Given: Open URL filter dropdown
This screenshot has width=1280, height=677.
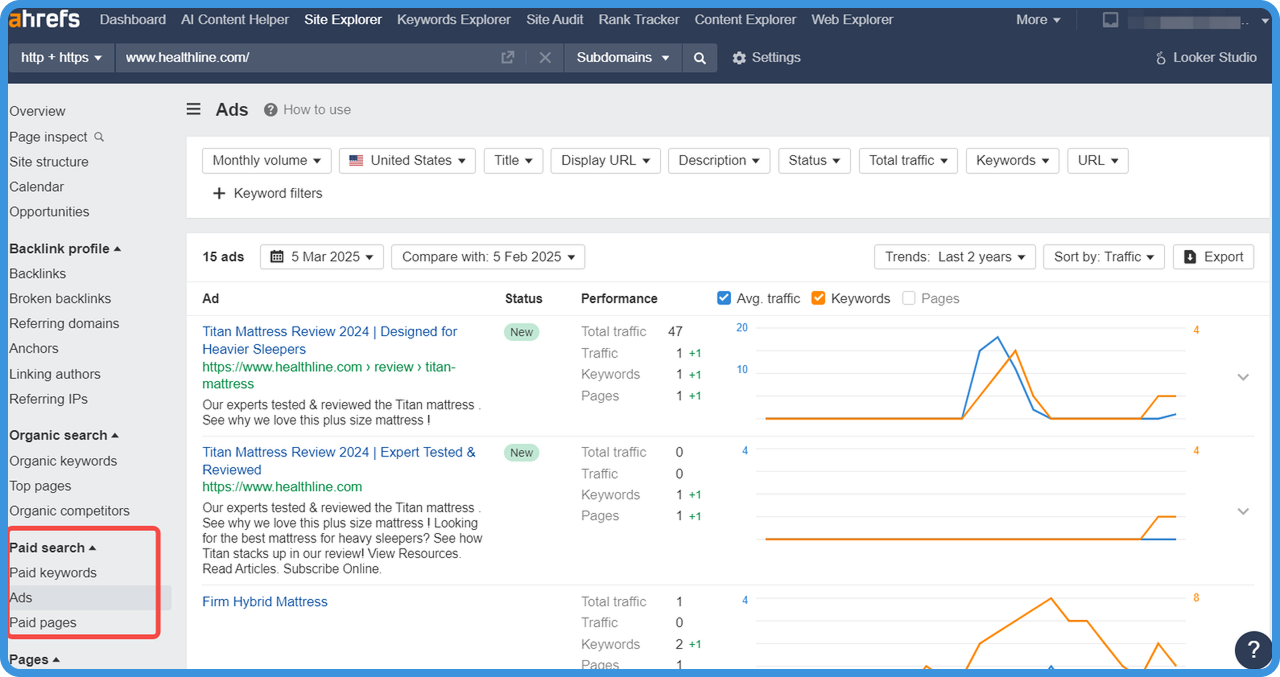Looking at the screenshot, I should (1098, 161).
